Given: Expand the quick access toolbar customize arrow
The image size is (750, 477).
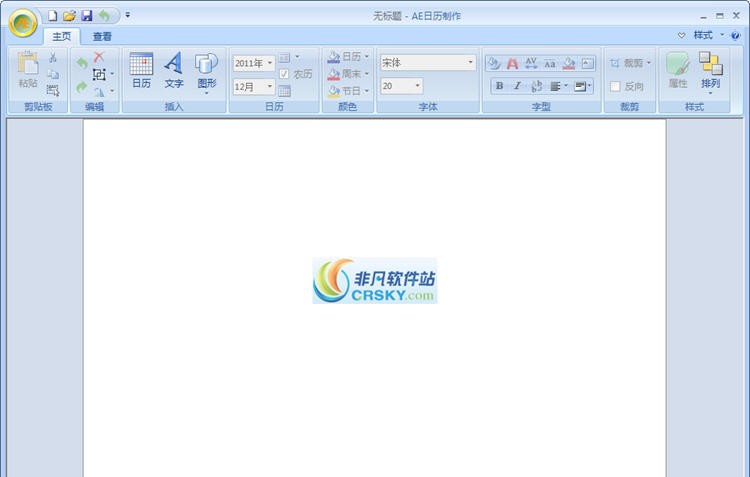Looking at the screenshot, I should tap(128, 15).
